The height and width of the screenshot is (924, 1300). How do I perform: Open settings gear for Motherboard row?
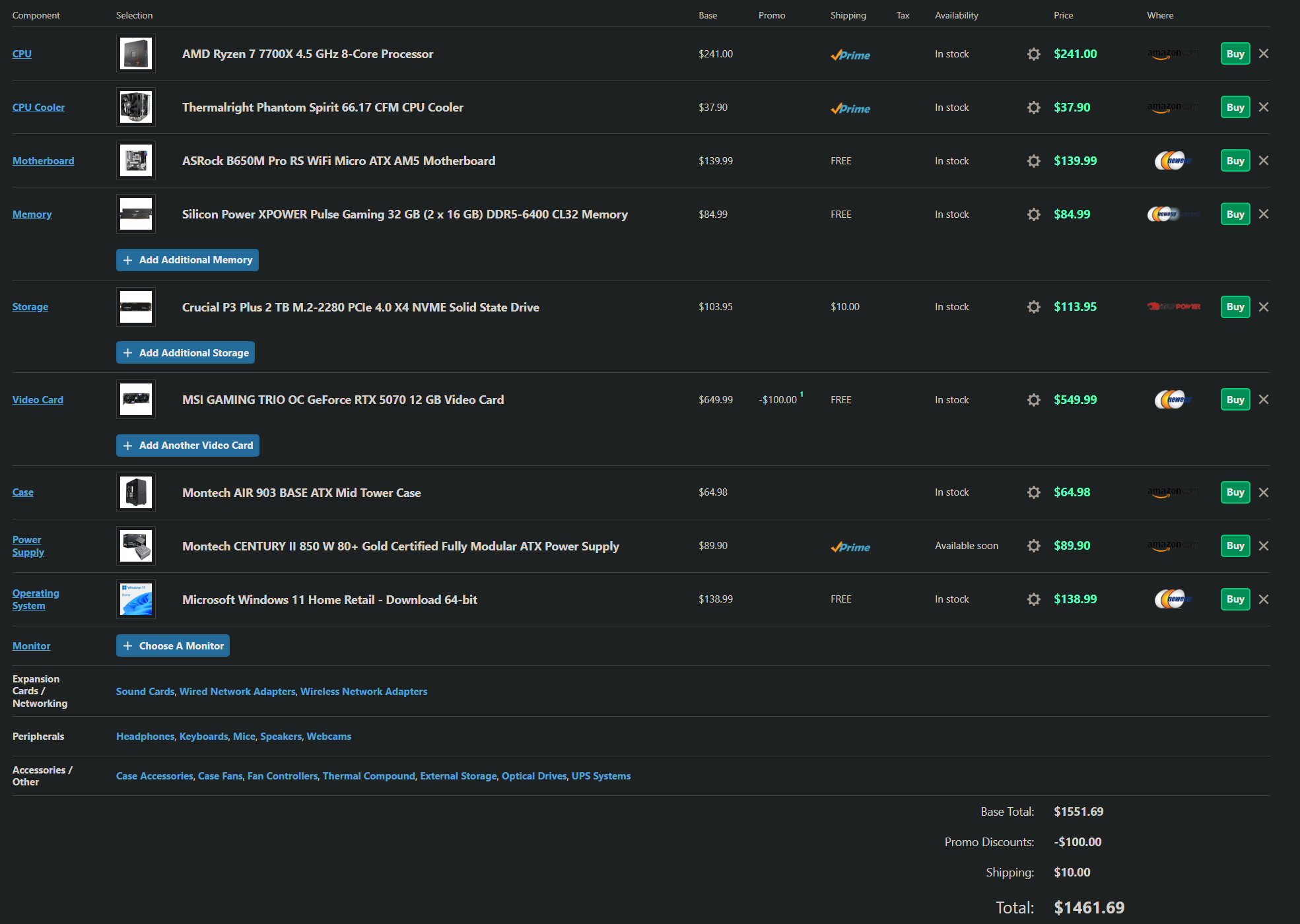pyautogui.click(x=1034, y=161)
